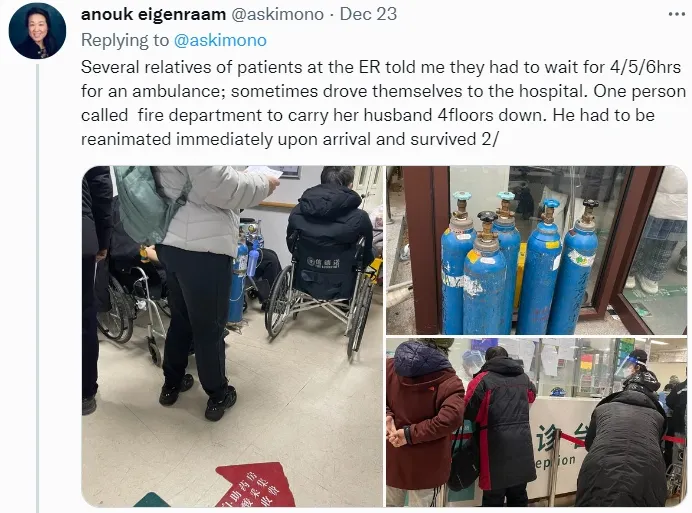Open the display name anouk eigenraam
Image resolution: width=692 pixels, height=513 pixels.
[153, 14]
